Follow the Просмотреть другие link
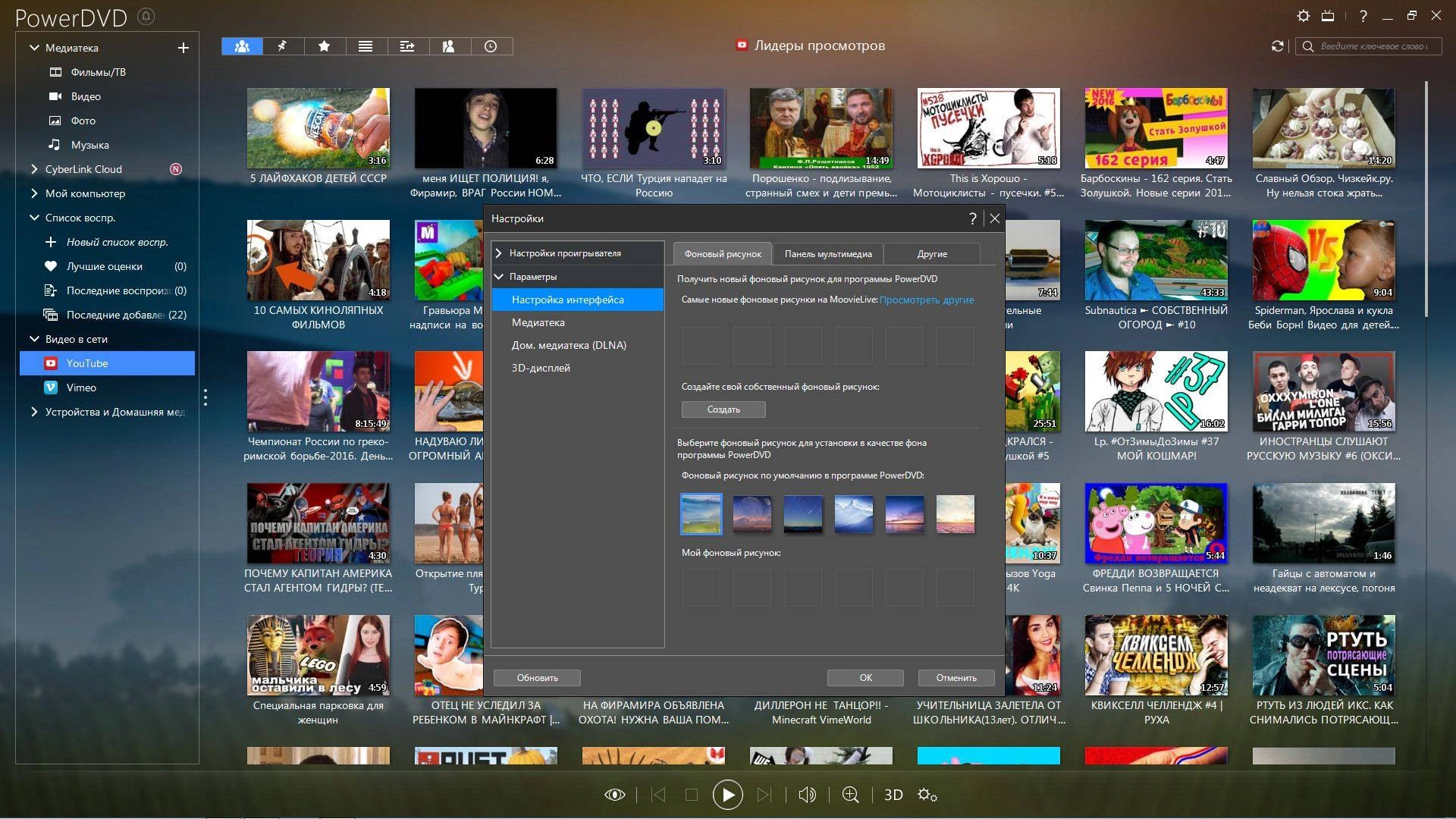The image size is (1456, 819). pos(927,300)
